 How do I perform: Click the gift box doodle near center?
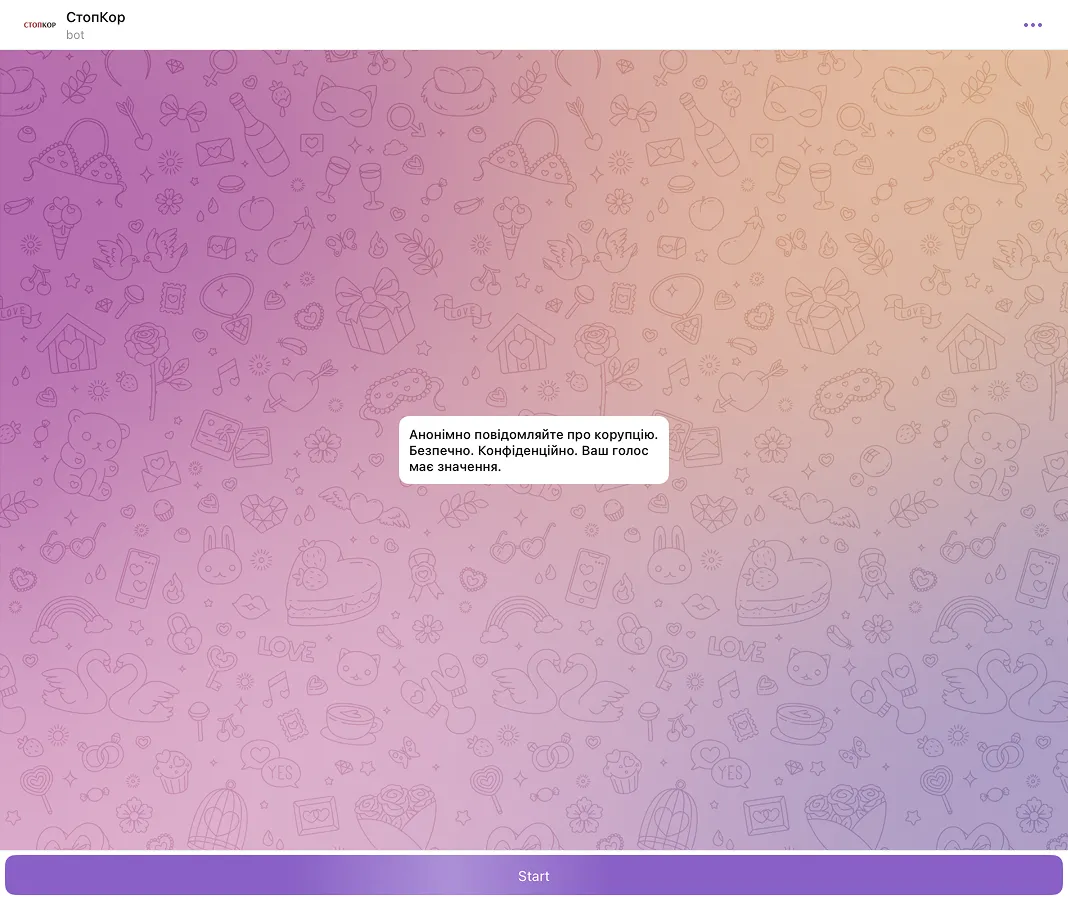(x=375, y=310)
